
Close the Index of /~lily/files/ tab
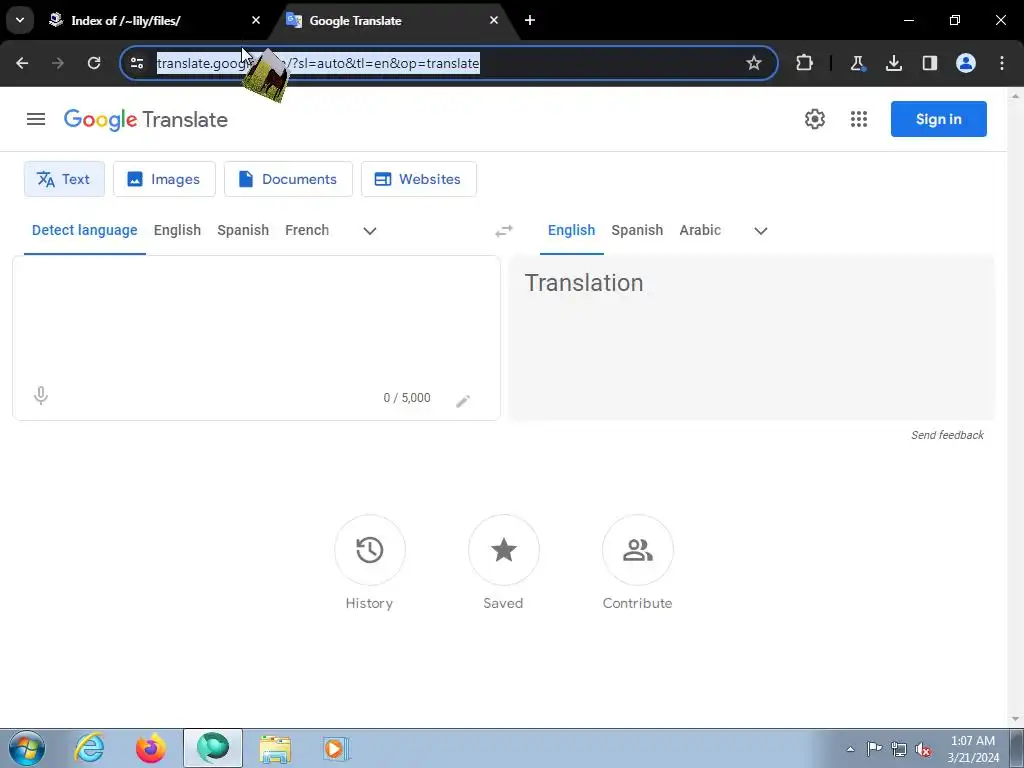tap(256, 21)
